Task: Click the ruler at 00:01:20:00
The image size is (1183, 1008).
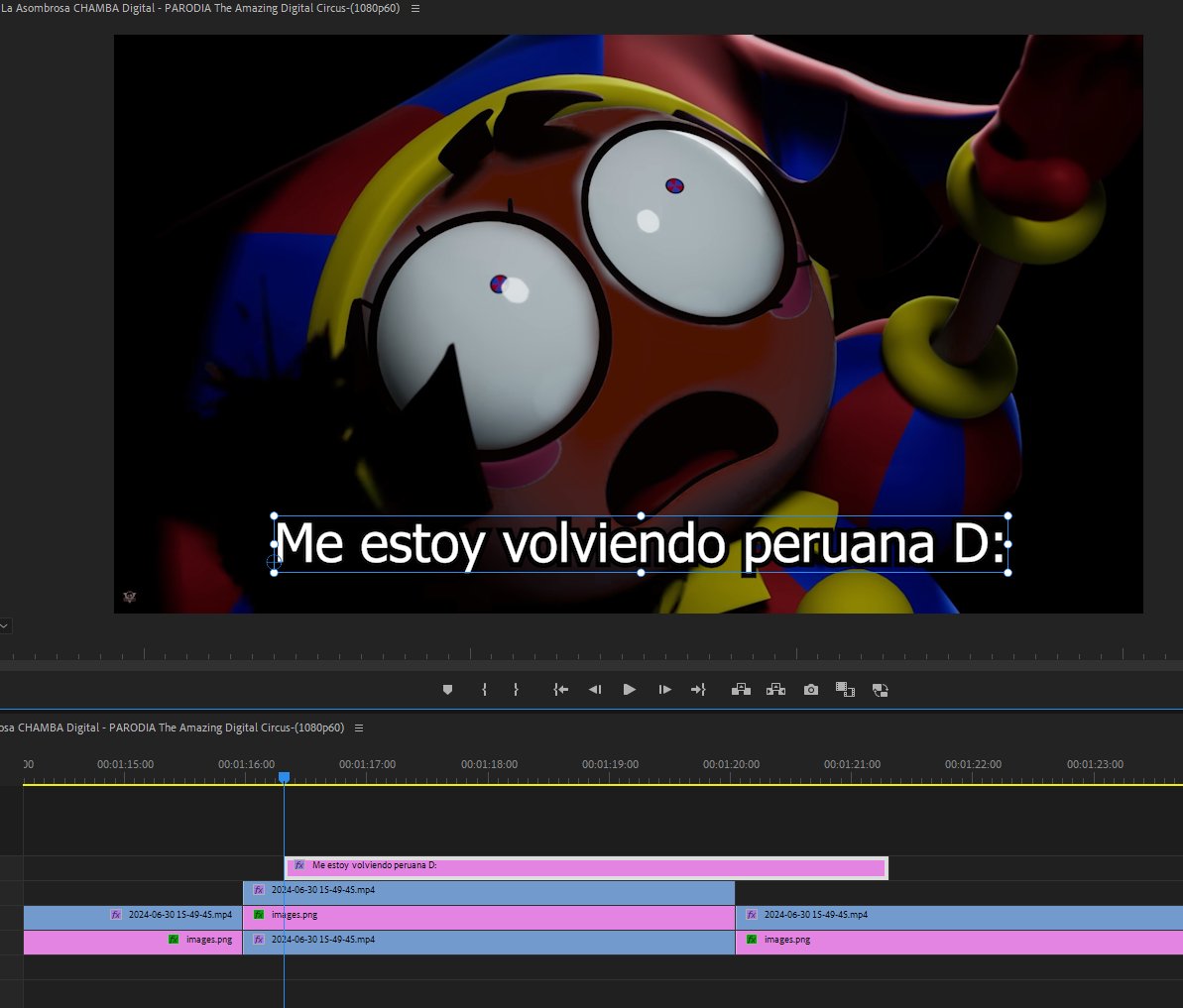Action: 731,764
